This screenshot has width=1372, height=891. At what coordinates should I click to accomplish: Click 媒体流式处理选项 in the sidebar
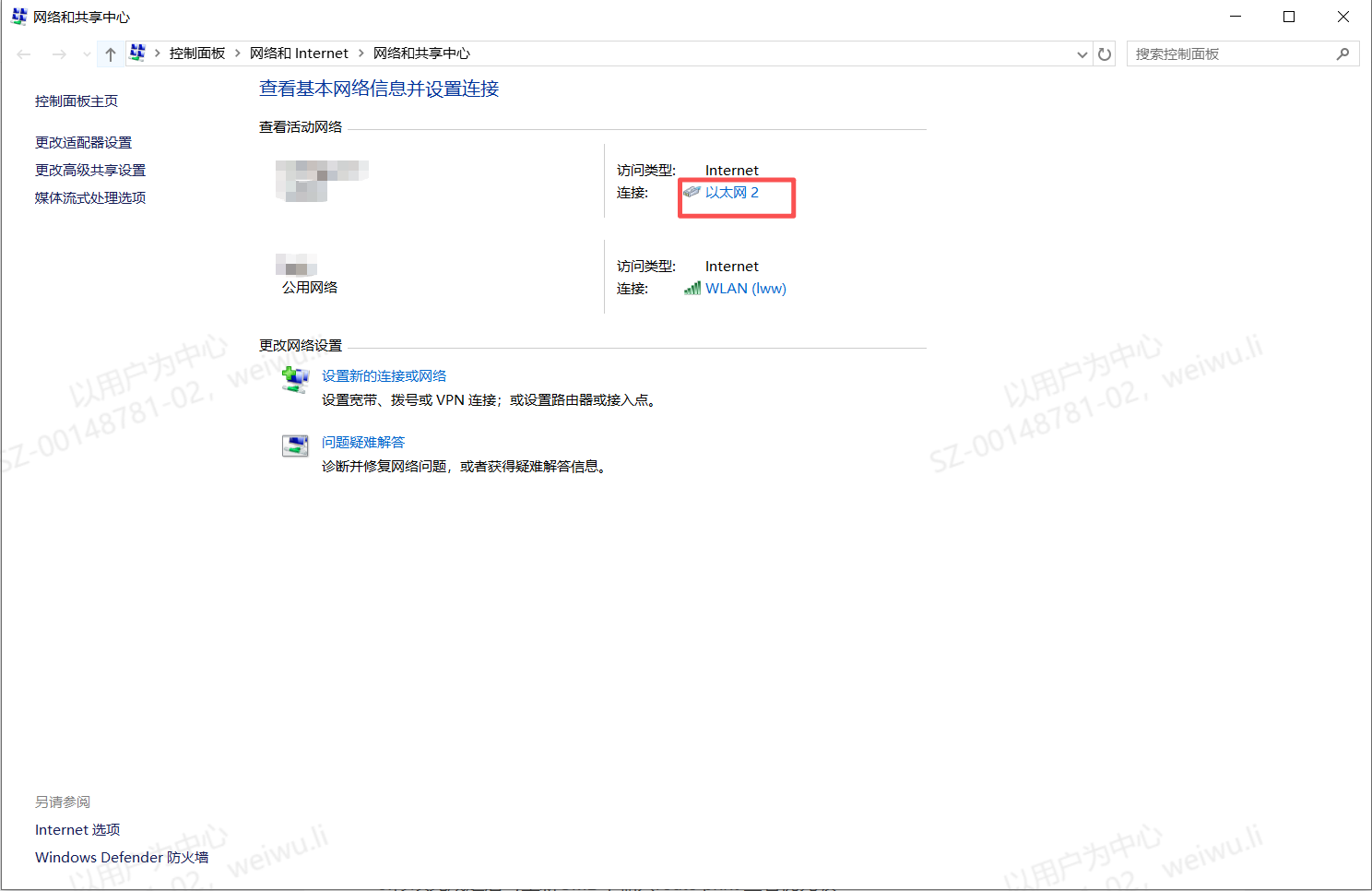[x=89, y=197]
